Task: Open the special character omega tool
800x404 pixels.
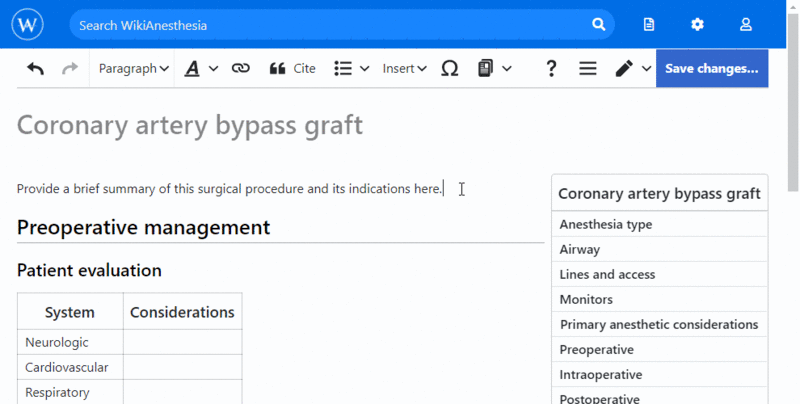Action: click(x=449, y=68)
